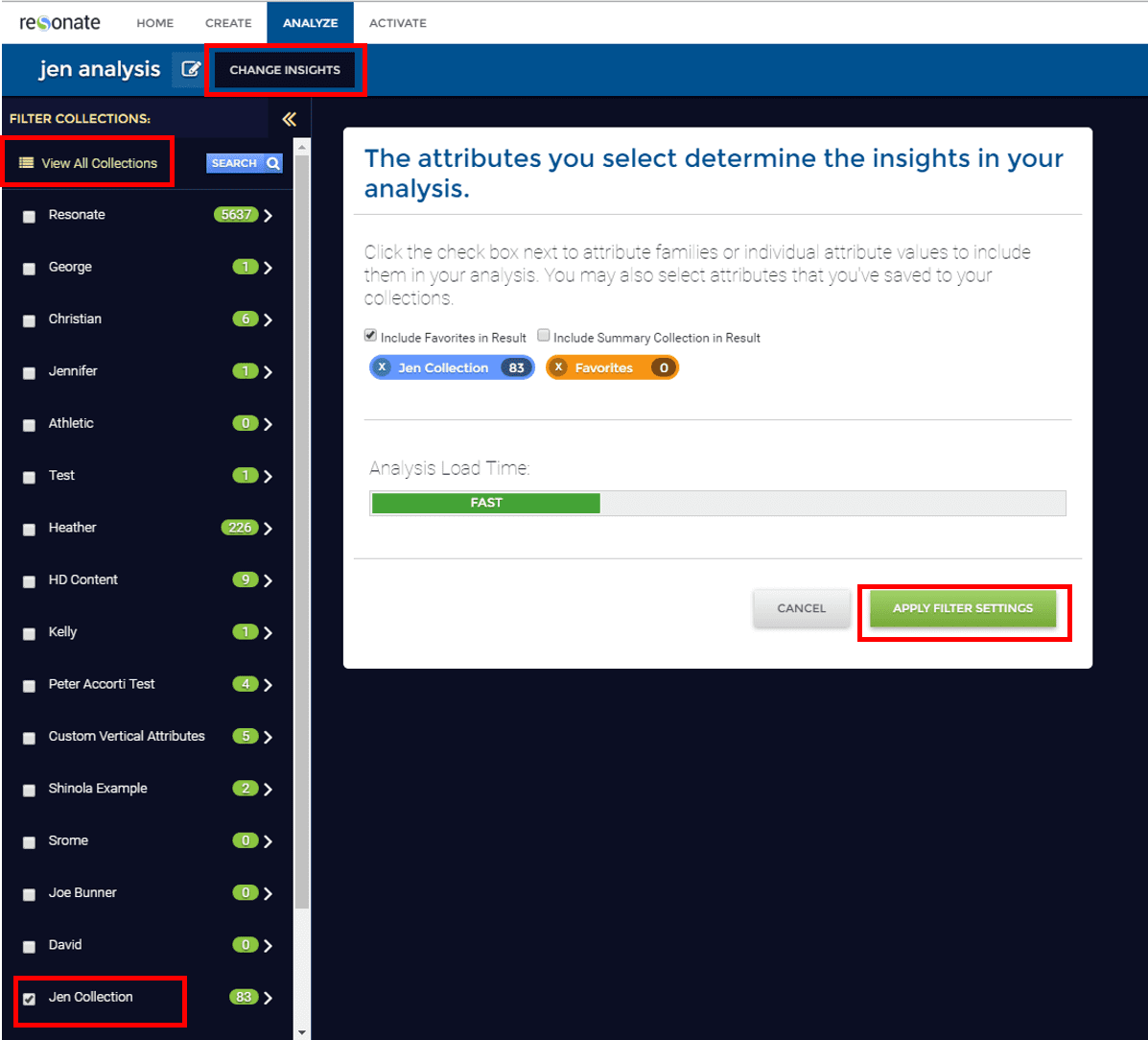The height and width of the screenshot is (1040, 1148).
Task: Remove Jen Collection tag using its X icon
Action: [383, 367]
